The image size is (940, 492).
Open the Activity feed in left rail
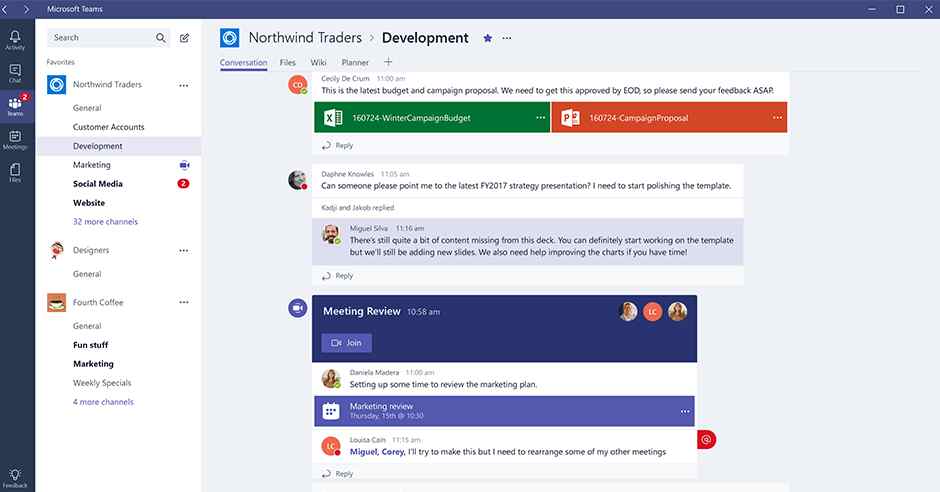[15, 39]
